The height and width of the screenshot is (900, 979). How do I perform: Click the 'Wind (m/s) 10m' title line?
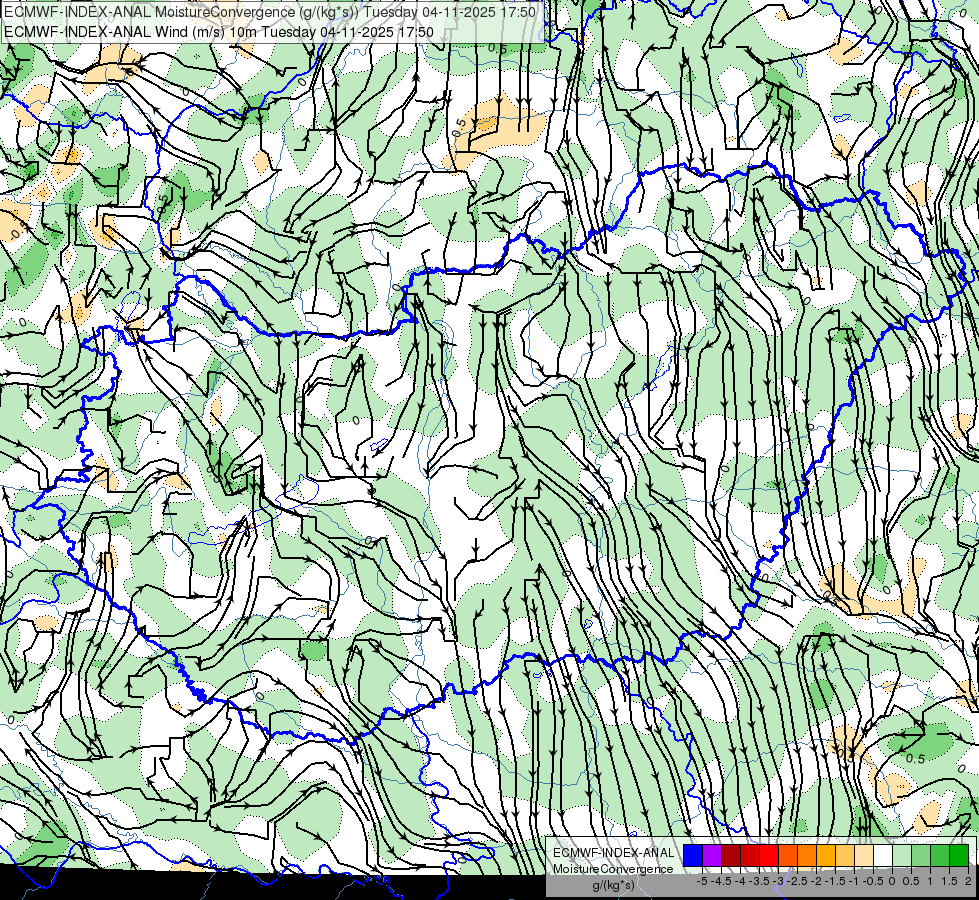pos(219,32)
